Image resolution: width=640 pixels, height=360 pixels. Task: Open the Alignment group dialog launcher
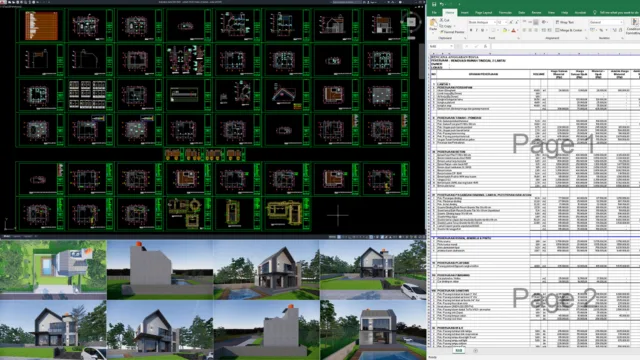coord(586,38)
